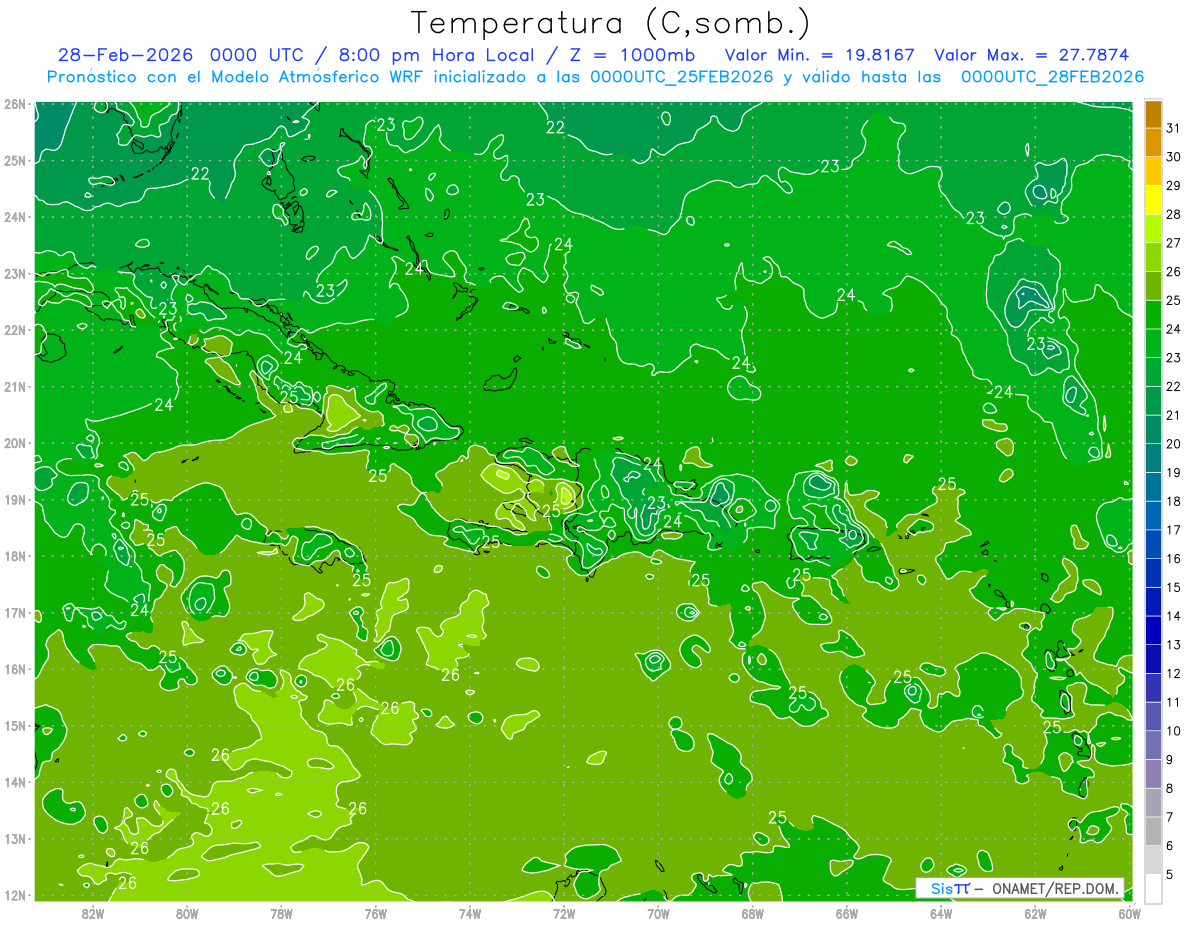Click the 70W longitude axis label
1200x927 pixels.
pos(658,913)
